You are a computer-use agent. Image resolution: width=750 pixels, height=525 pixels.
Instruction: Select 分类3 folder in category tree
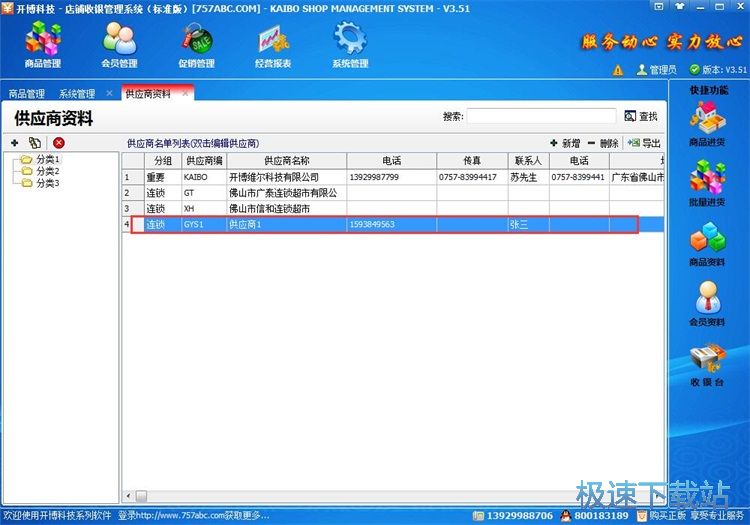47,183
